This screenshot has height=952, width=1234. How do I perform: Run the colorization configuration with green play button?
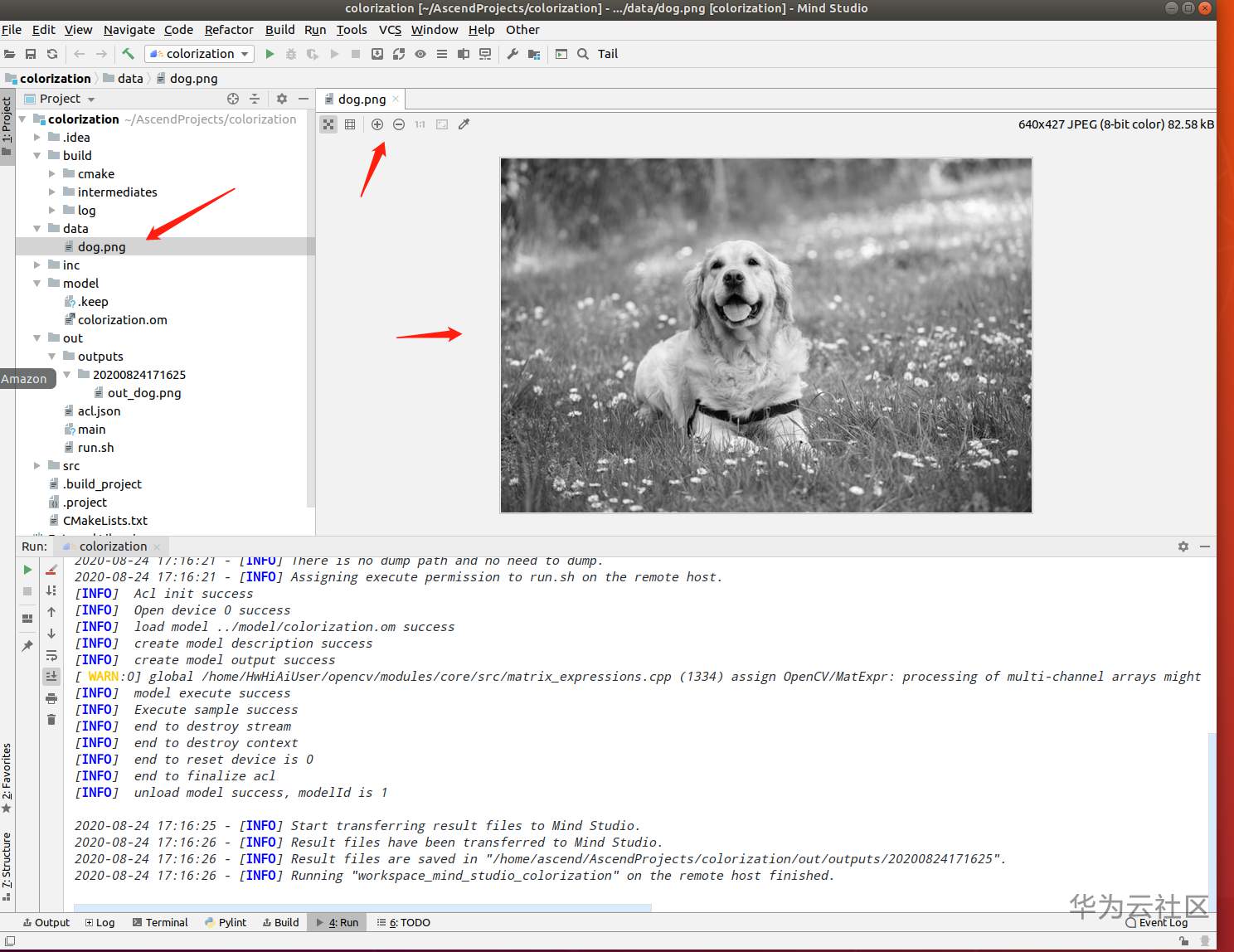tap(270, 54)
